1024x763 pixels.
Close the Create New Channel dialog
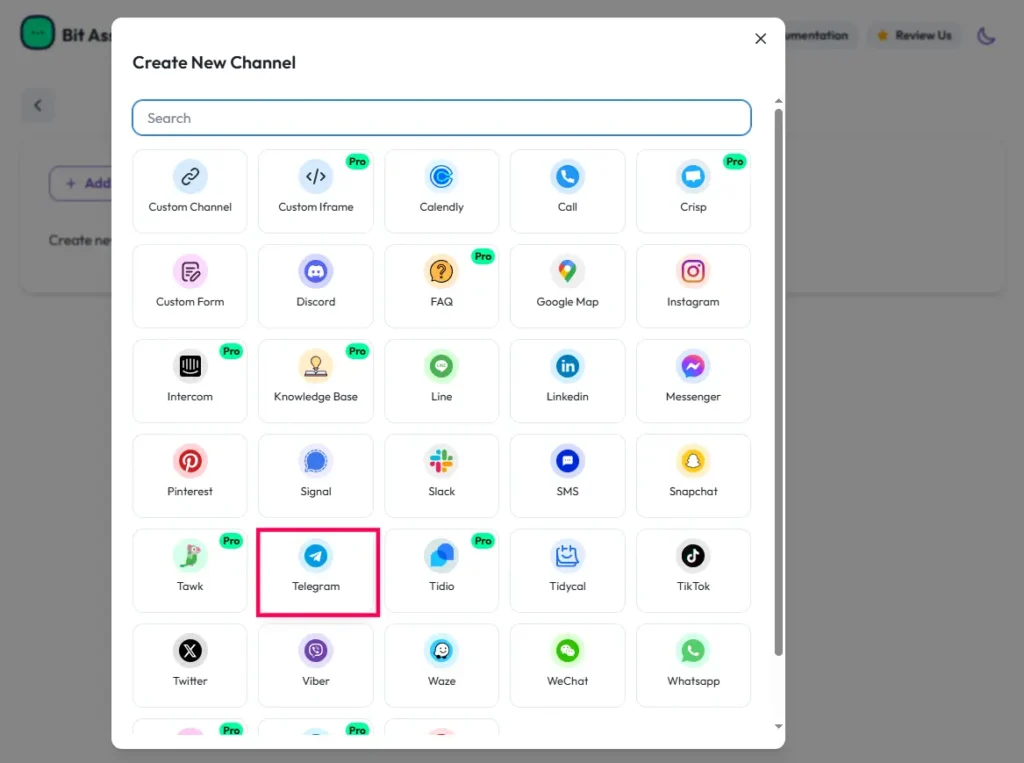(760, 39)
